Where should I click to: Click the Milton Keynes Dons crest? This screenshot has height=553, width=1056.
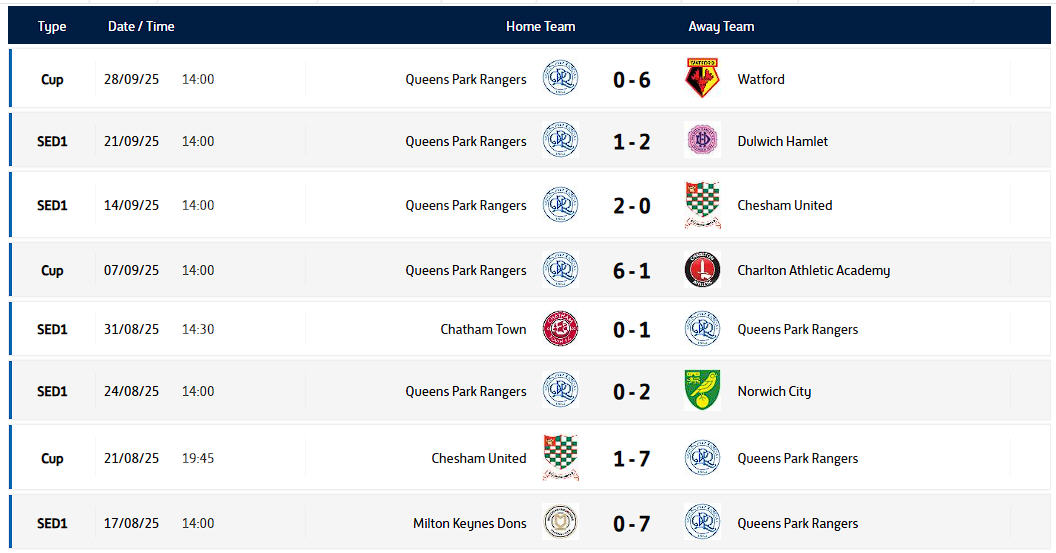click(x=560, y=523)
